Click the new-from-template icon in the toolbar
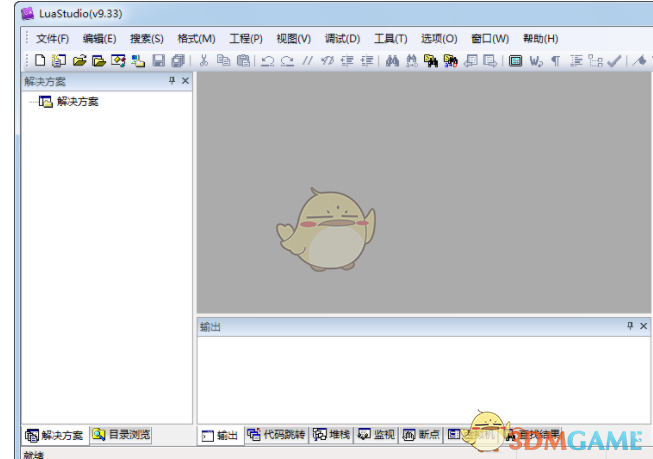 tap(59, 61)
